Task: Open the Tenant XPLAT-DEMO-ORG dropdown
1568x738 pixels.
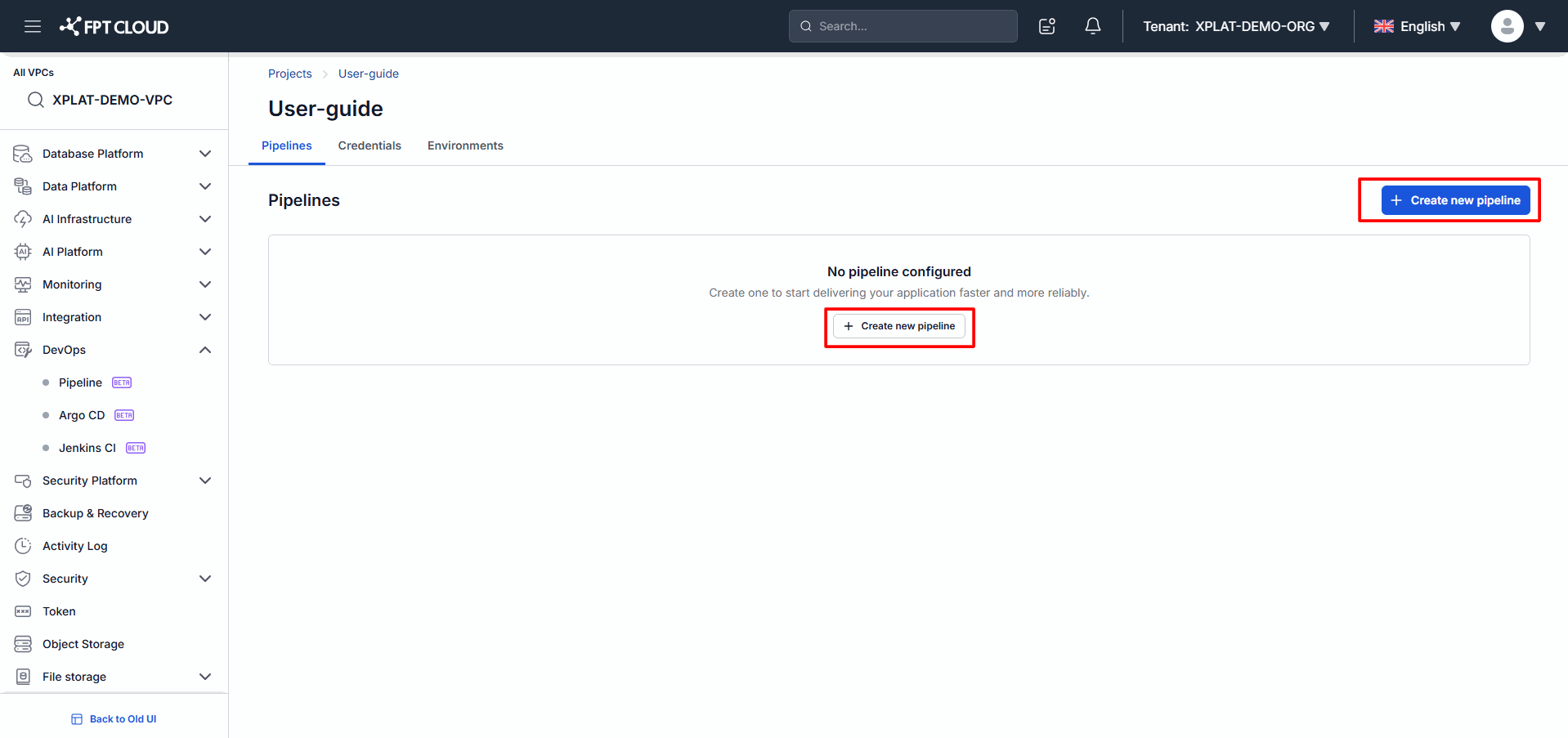Action: click(x=1236, y=26)
